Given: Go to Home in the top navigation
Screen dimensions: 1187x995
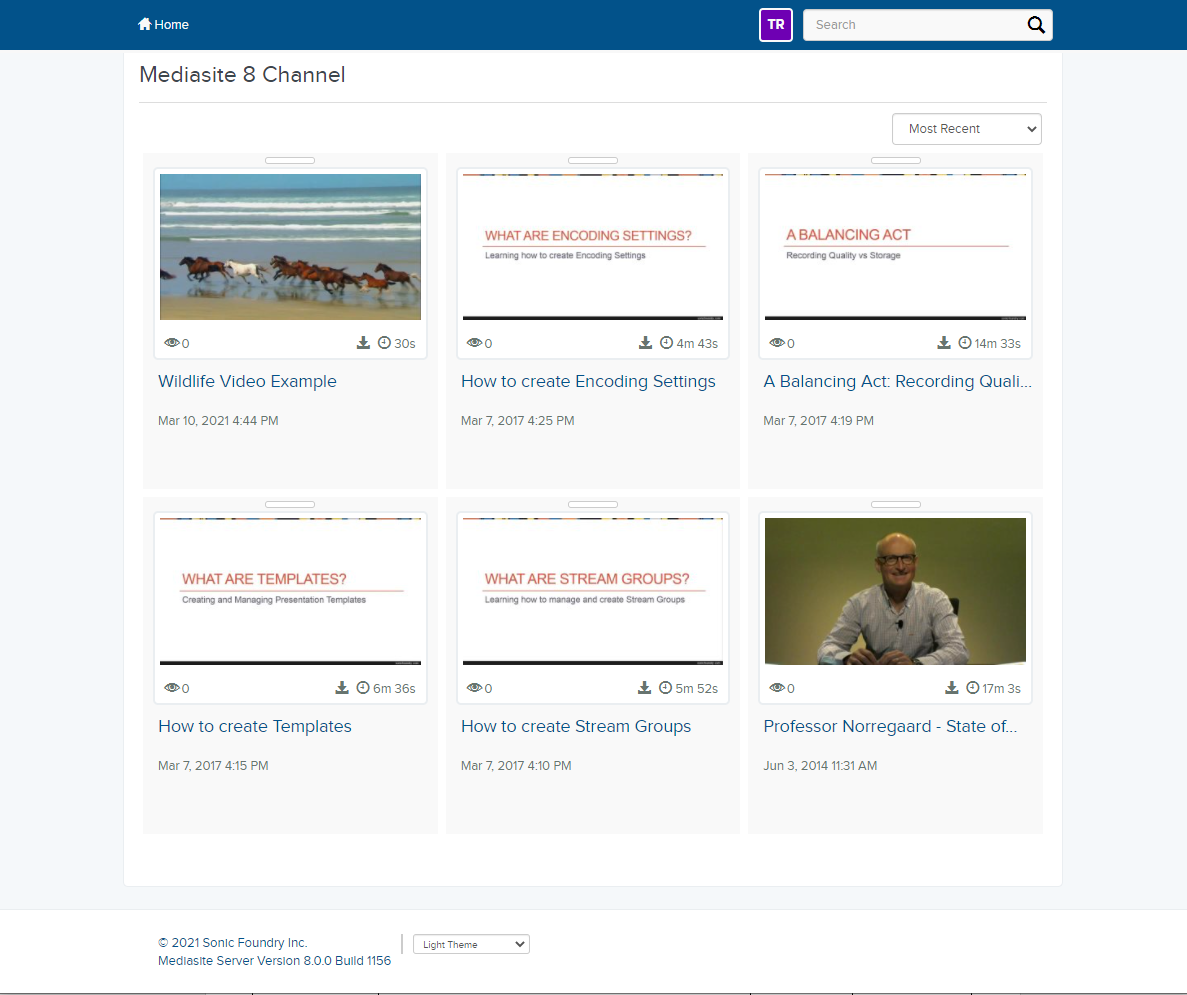Looking at the screenshot, I should coord(164,24).
